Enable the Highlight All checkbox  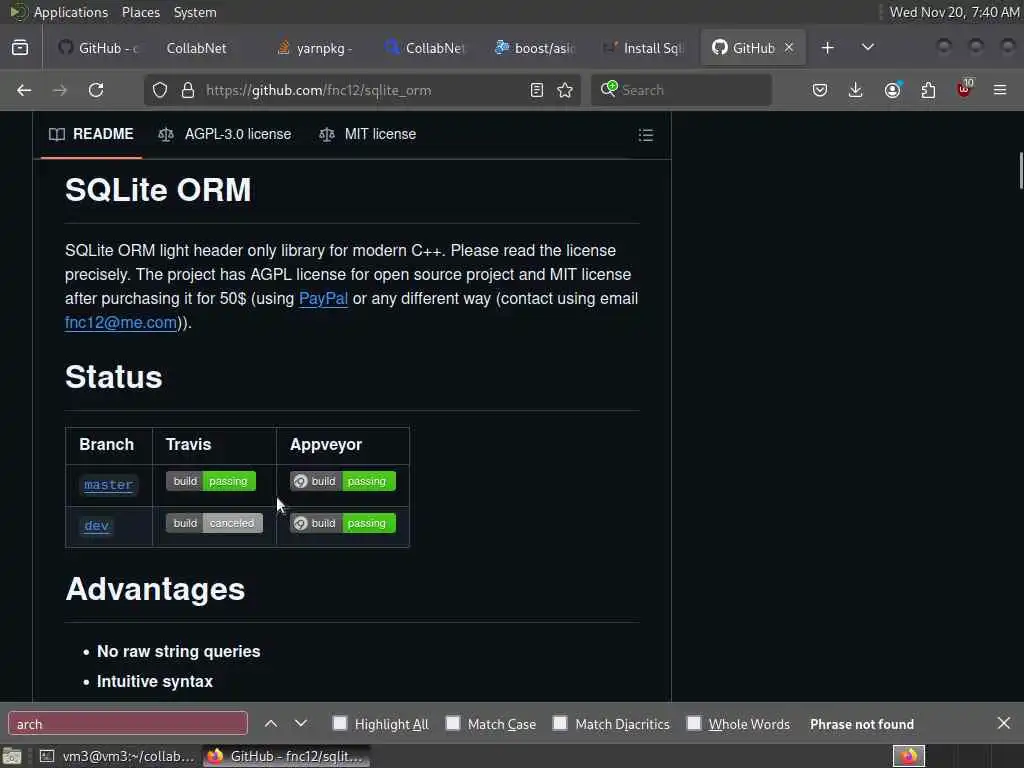(x=340, y=723)
